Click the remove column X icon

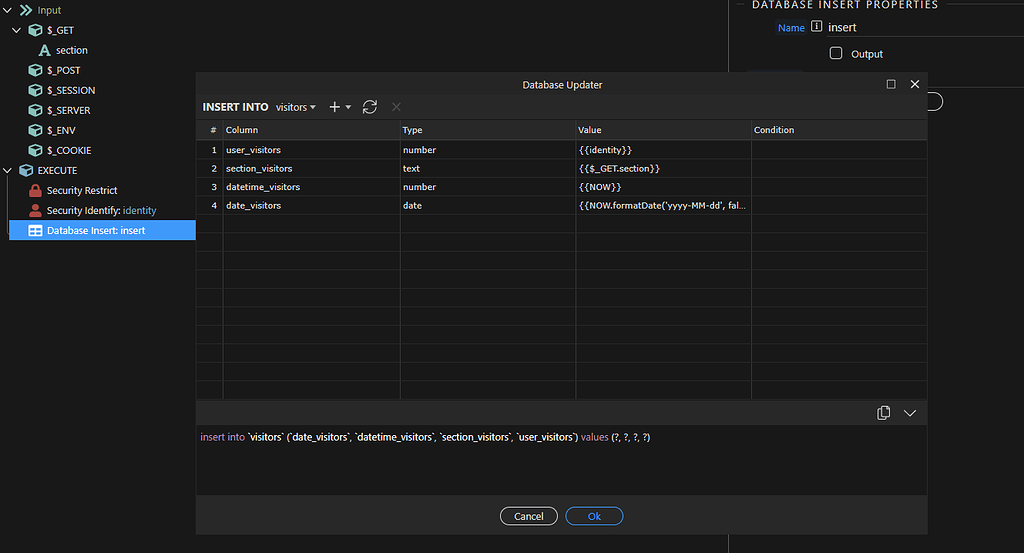[x=396, y=107]
